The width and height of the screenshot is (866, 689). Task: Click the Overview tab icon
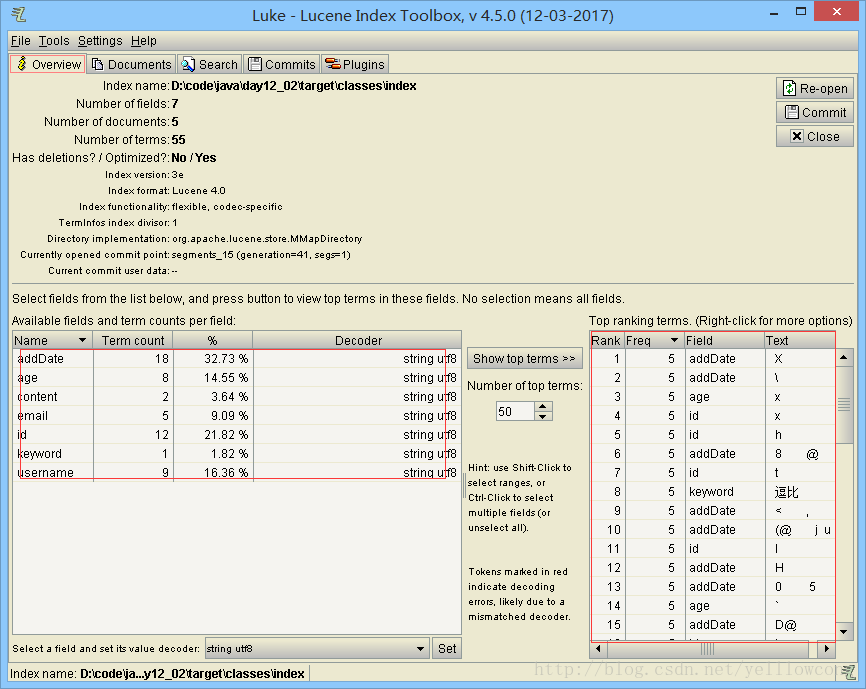(22, 63)
